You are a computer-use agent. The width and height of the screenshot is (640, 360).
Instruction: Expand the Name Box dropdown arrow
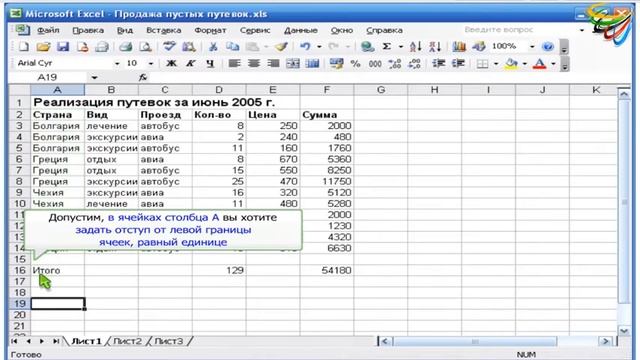[x=94, y=77]
